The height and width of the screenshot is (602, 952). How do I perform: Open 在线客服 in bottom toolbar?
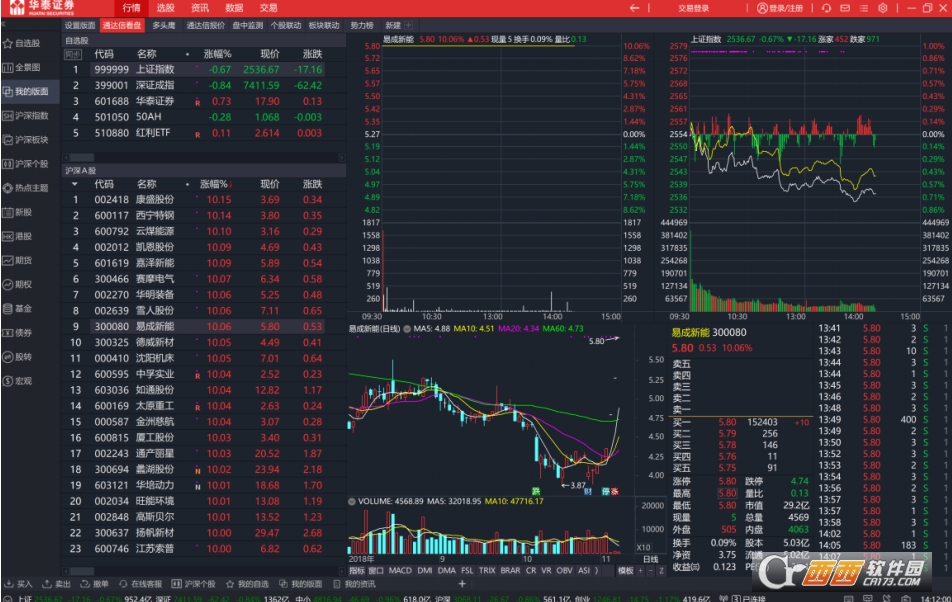(141, 584)
